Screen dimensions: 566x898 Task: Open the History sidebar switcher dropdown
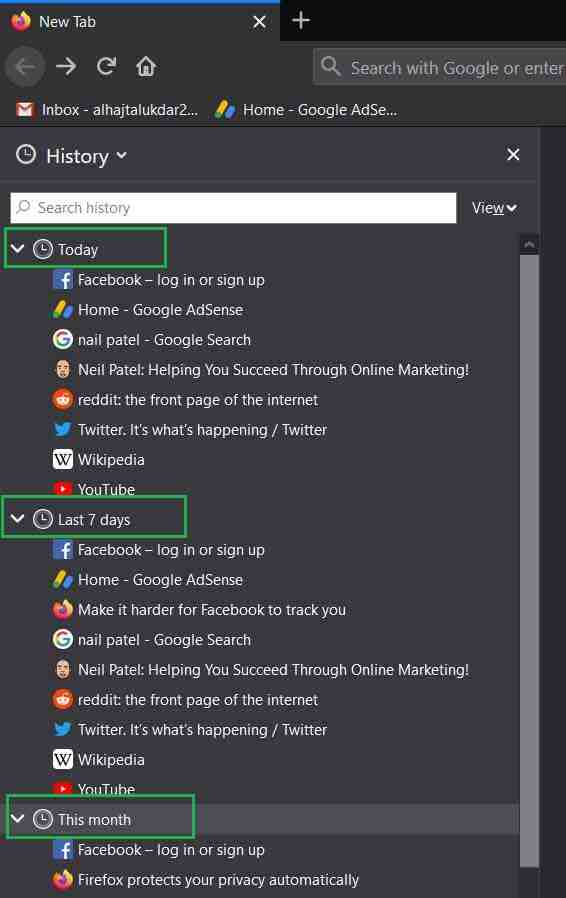86,156
